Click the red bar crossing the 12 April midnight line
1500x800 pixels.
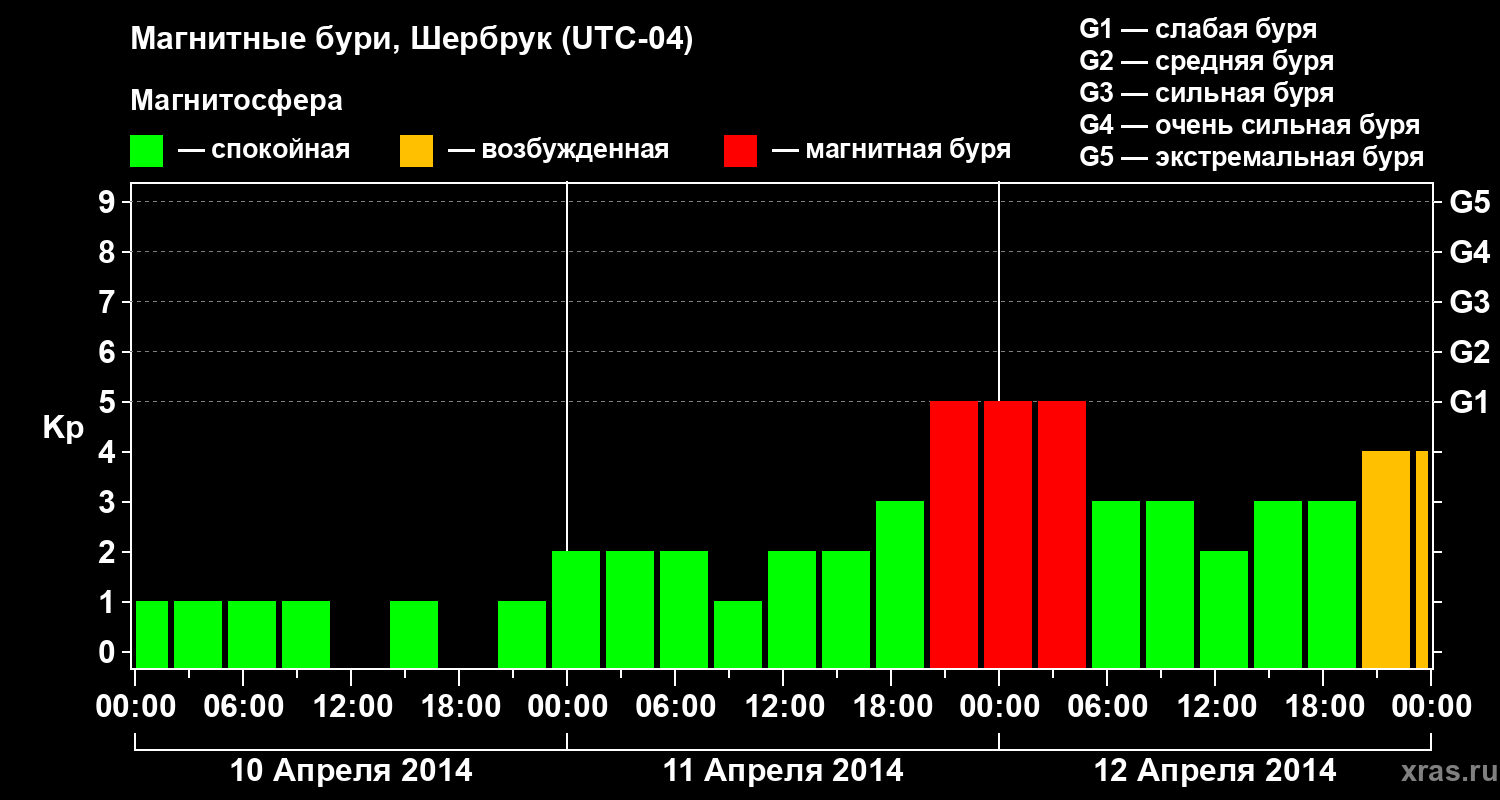point(1008,535)
